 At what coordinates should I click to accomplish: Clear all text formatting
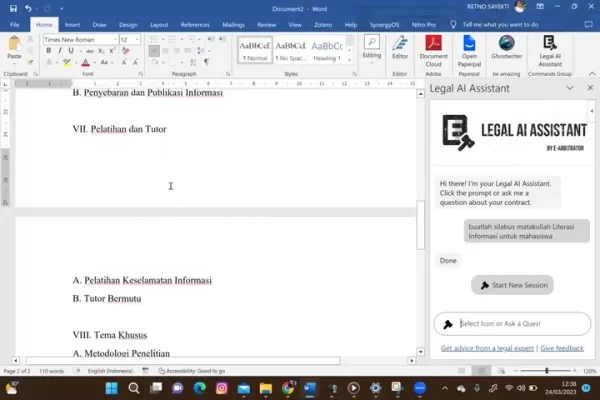[126, 51]
